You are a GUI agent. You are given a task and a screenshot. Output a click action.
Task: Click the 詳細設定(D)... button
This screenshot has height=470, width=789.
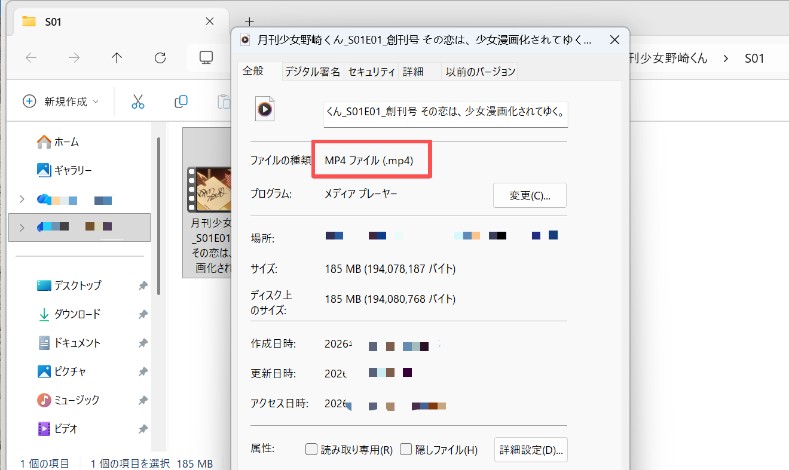(x=531, y=450)
